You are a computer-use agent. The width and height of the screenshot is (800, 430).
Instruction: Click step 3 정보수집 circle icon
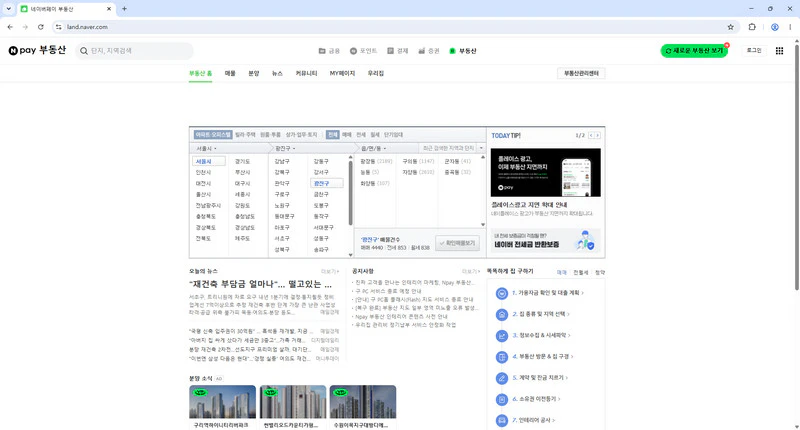(x=502, y=336)
